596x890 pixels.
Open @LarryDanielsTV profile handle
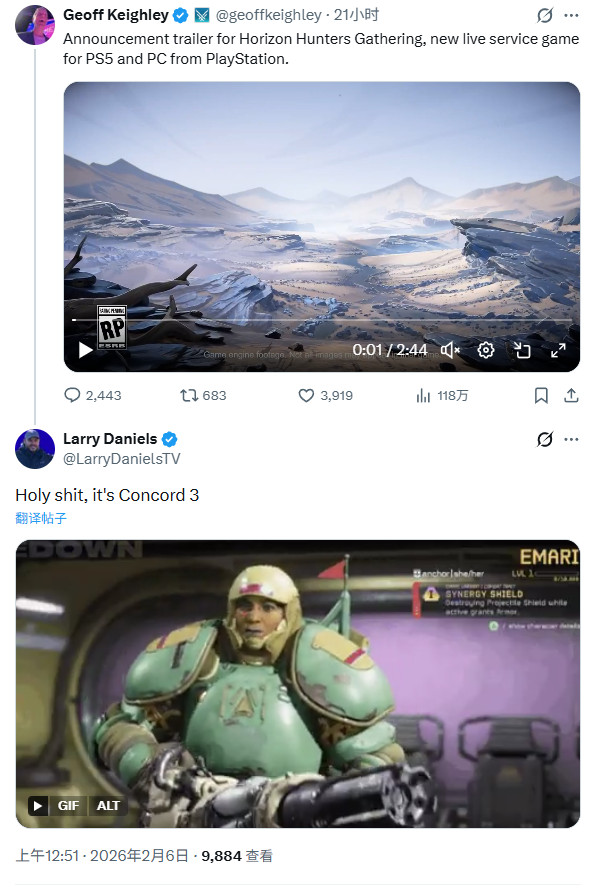[121, 458]
